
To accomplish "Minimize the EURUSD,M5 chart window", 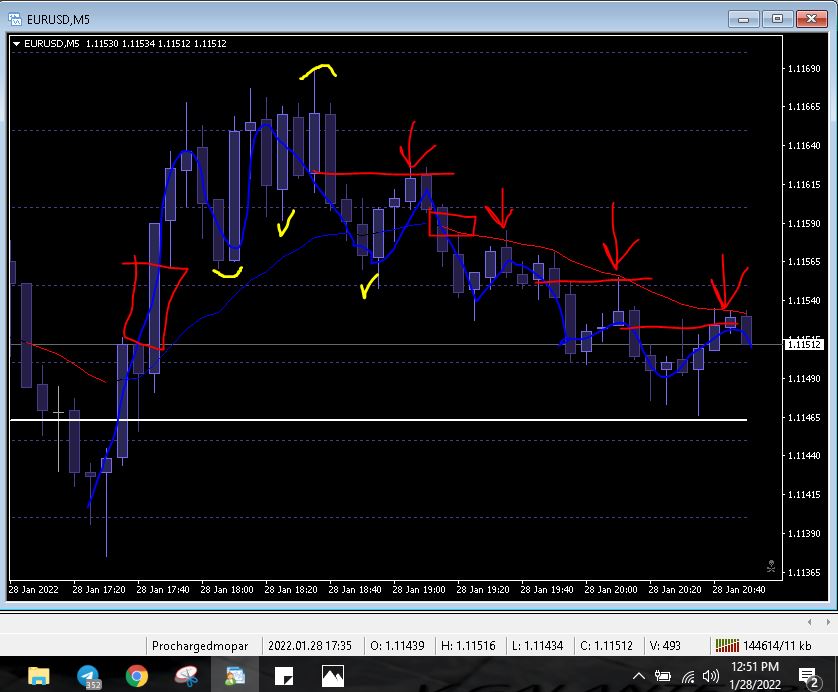I will click(x=743, y=19).
